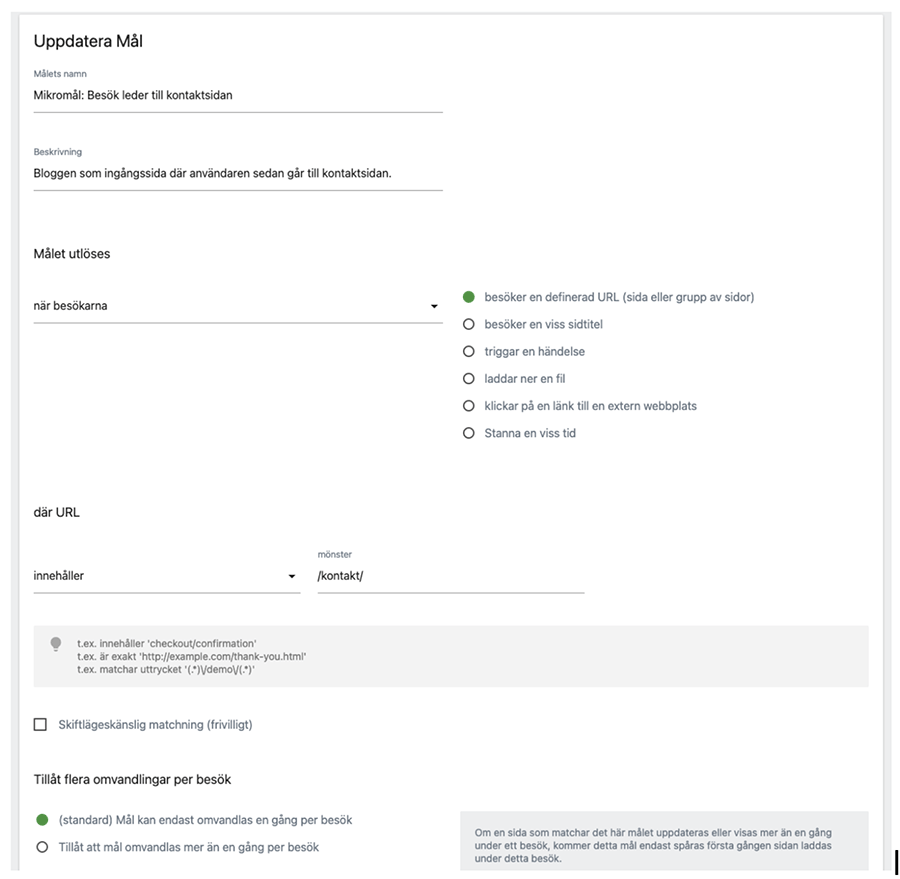Choose the 'laddar ner en fil' option
The width and height of the screenshot is (900, 879).
click(468, 379)
